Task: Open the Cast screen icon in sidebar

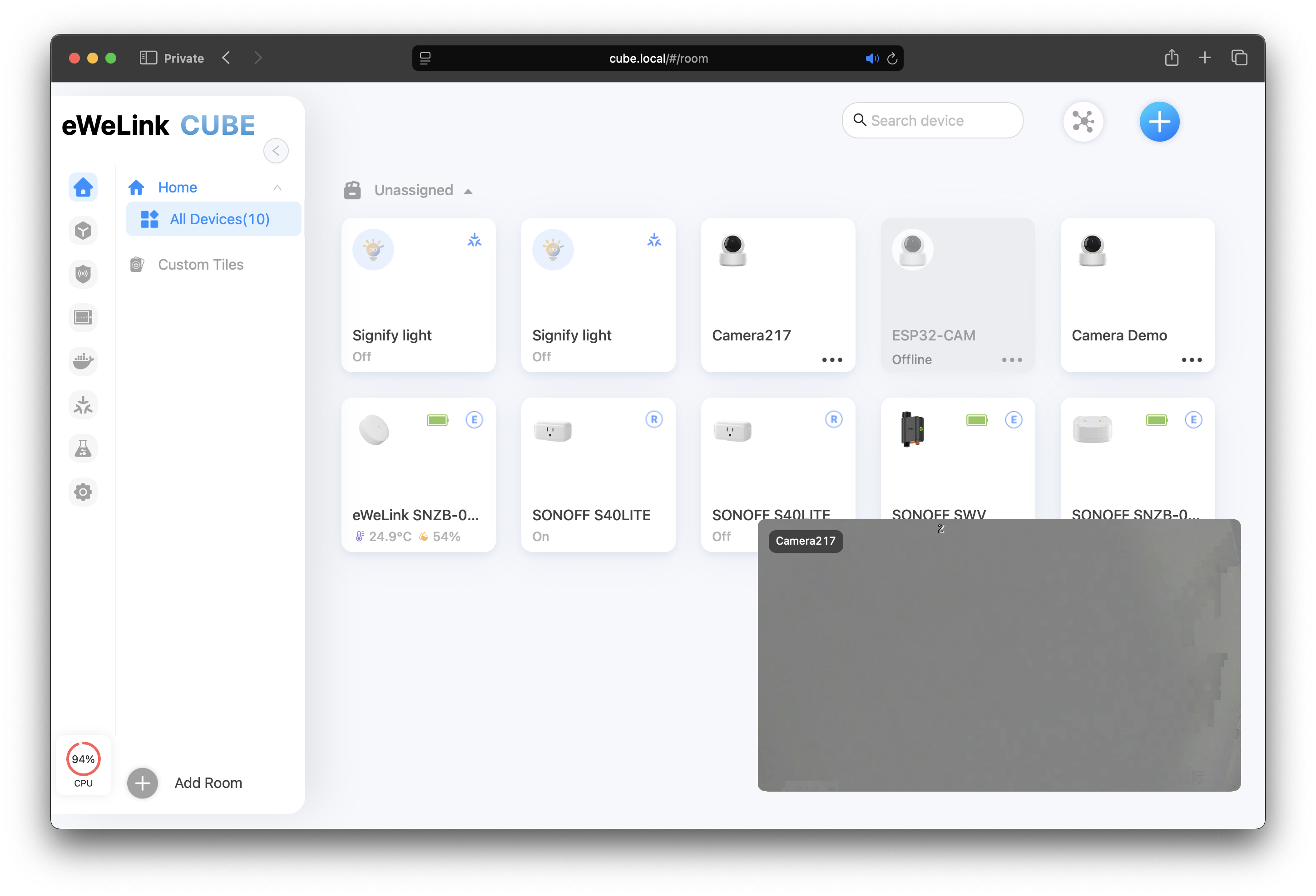Action: [83, 318]
